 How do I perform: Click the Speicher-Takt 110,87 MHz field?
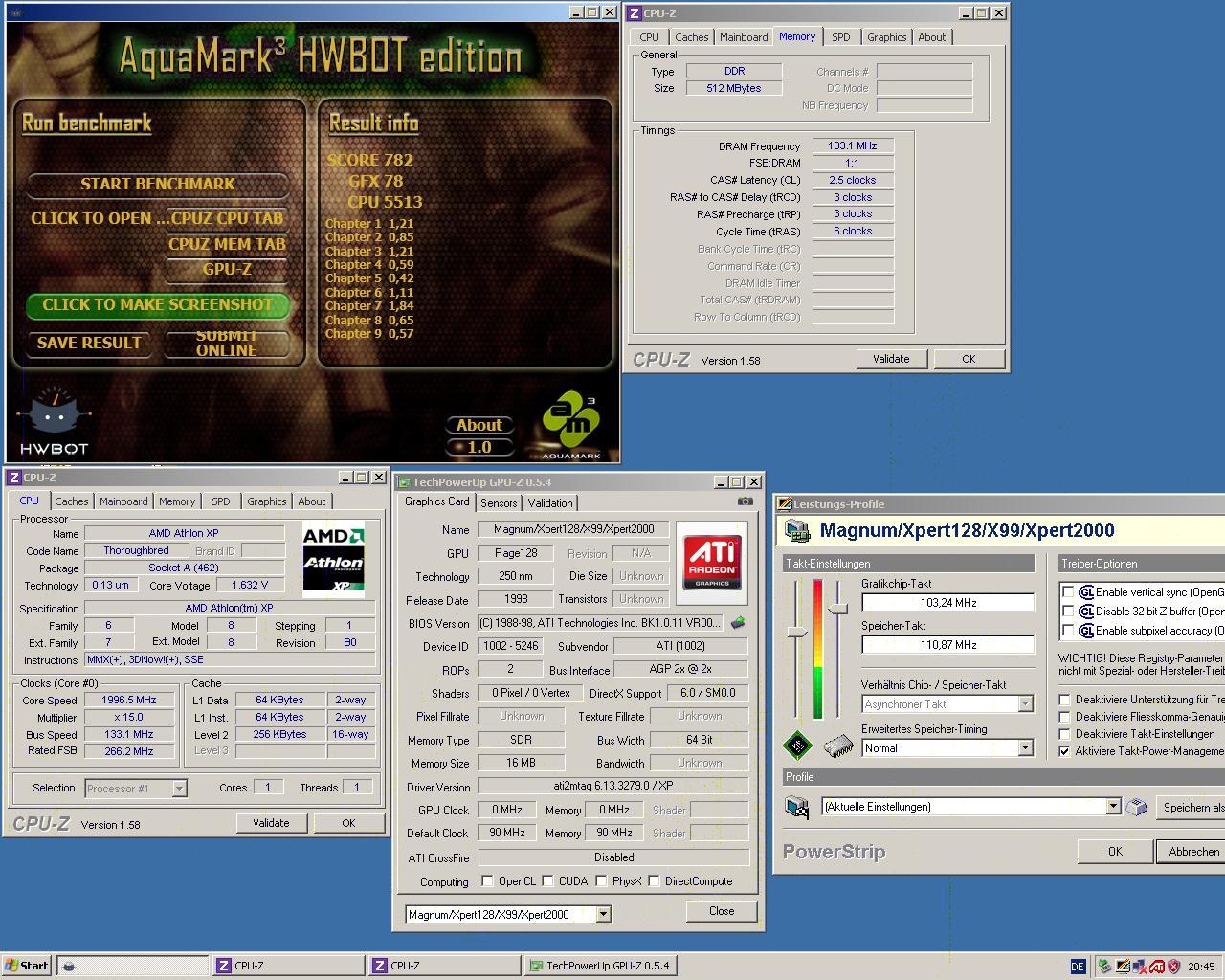(947, 645)
